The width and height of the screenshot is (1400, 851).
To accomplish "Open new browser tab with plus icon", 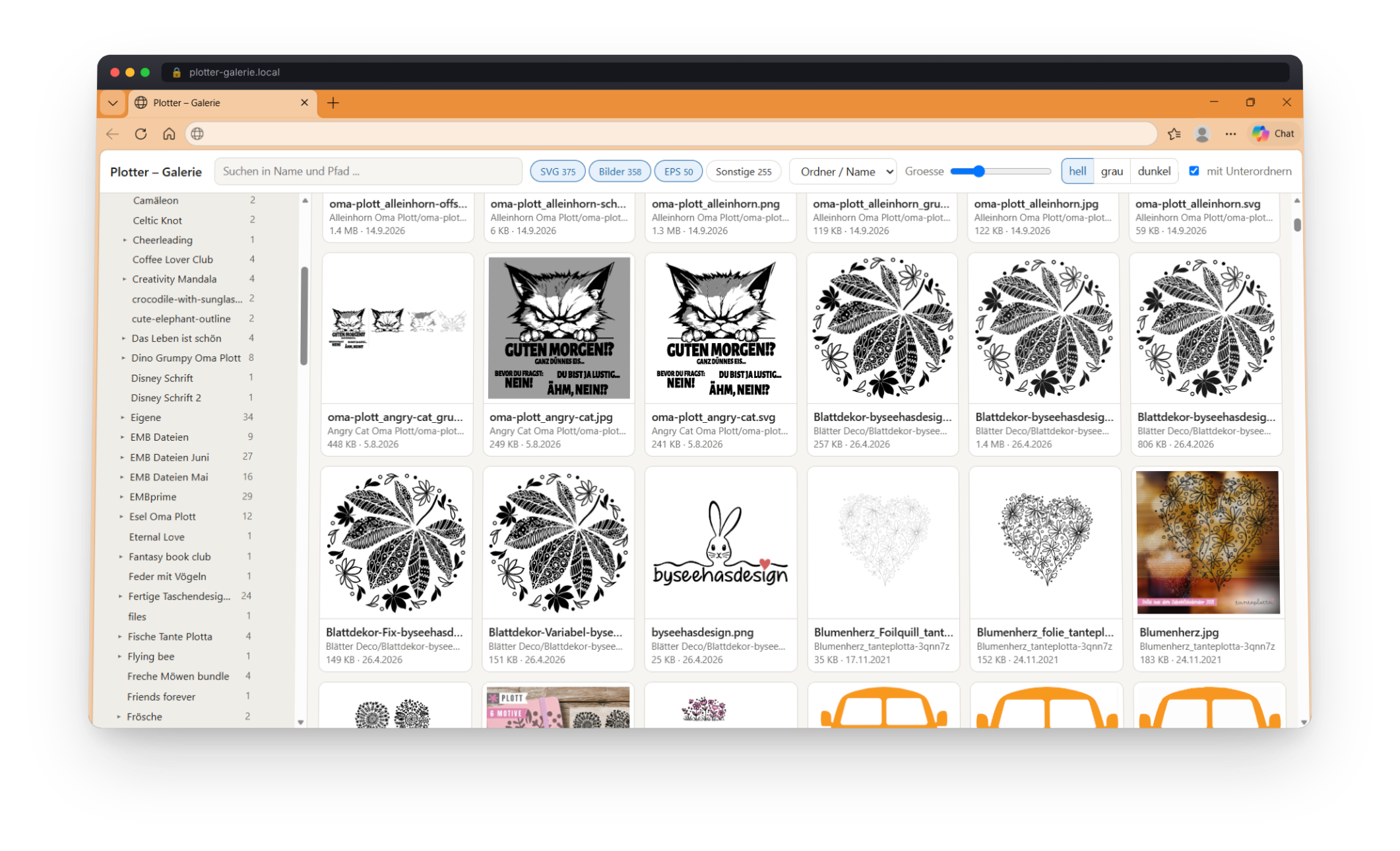I will pyautogui.click(x=333, y=103).
